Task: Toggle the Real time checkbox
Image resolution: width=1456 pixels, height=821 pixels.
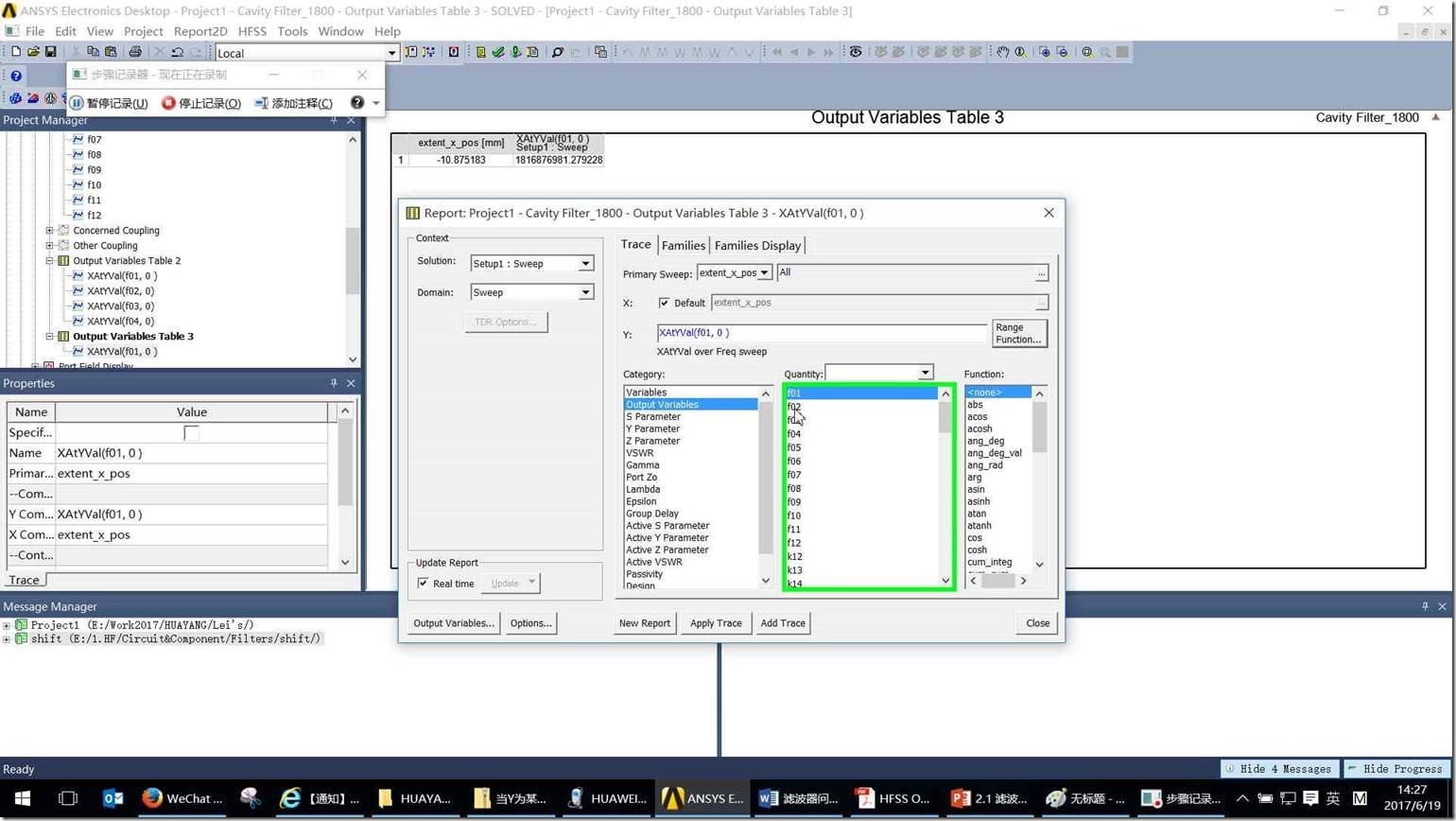Action: (423, 584)
